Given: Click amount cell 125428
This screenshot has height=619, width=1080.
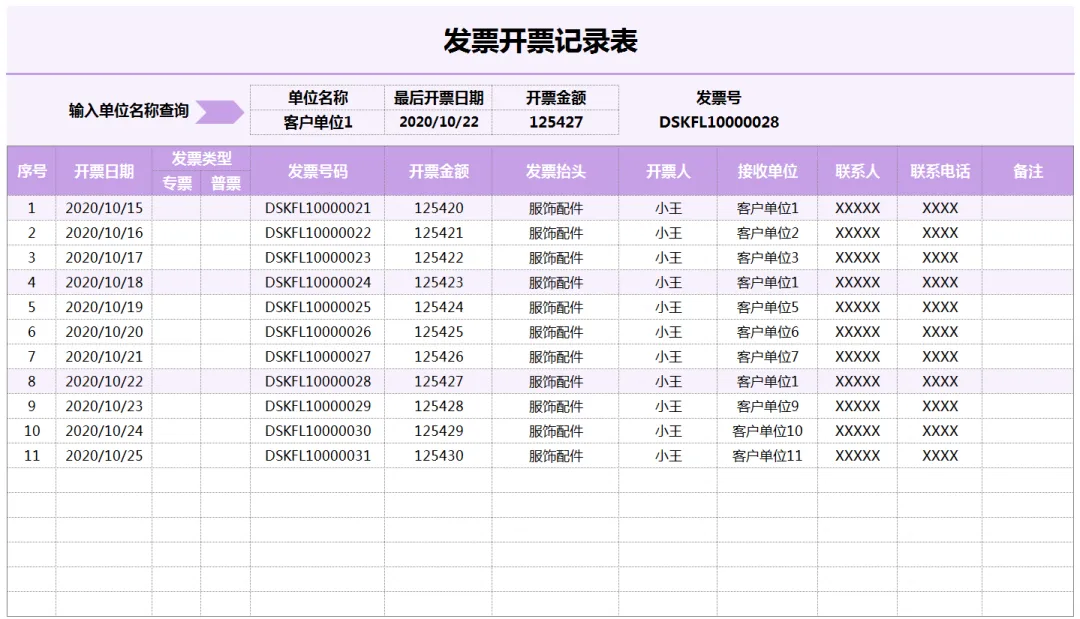Looking at the screenshot, I should (x=439, y=406).
